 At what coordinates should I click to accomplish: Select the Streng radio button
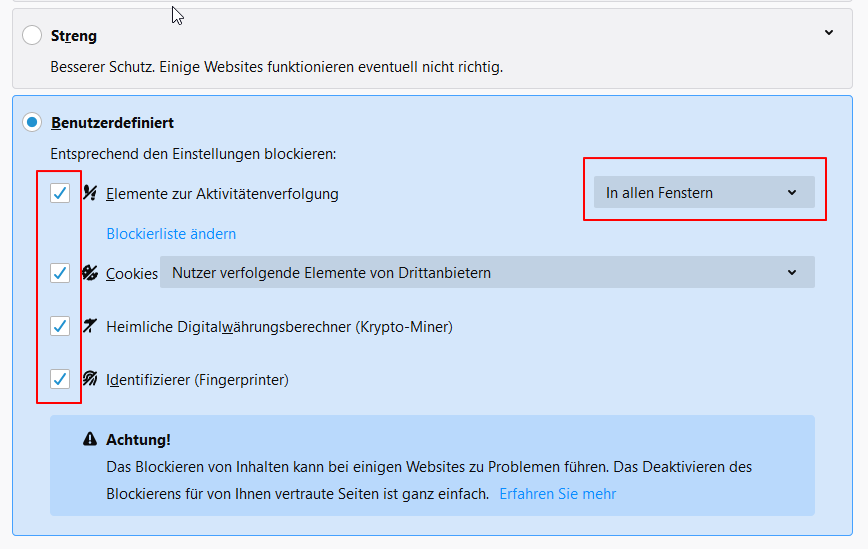32,36
